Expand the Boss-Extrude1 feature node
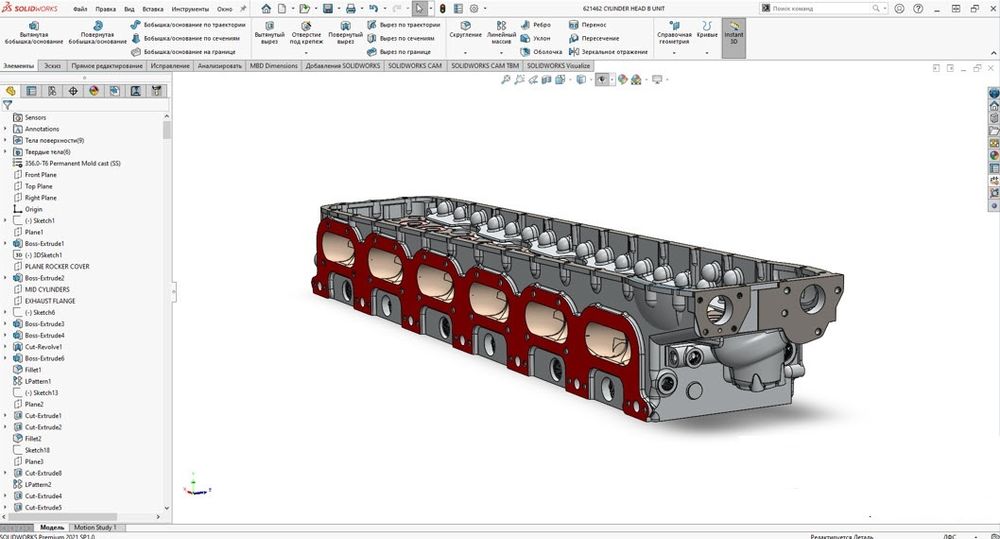Image resolution: width=1000 pixels, height=539 pixels. [6, 243]
